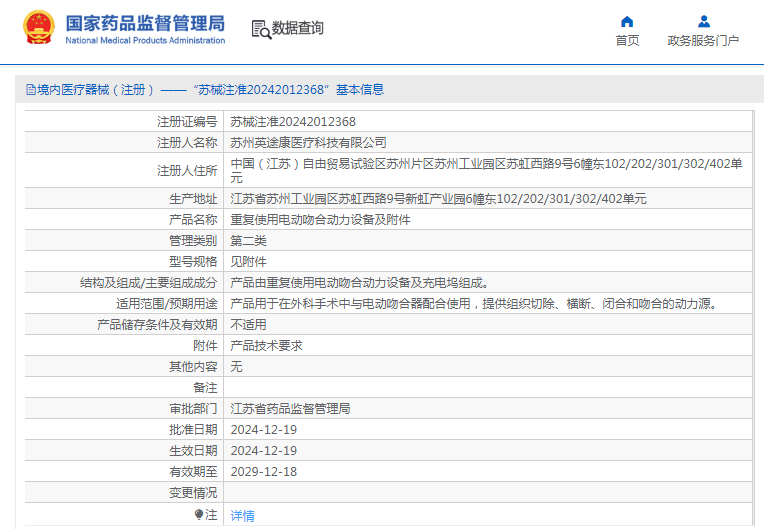Click the 产品储存条件及有效期 label
Viewport: 764px width, 529px height.
pos(157,324)
